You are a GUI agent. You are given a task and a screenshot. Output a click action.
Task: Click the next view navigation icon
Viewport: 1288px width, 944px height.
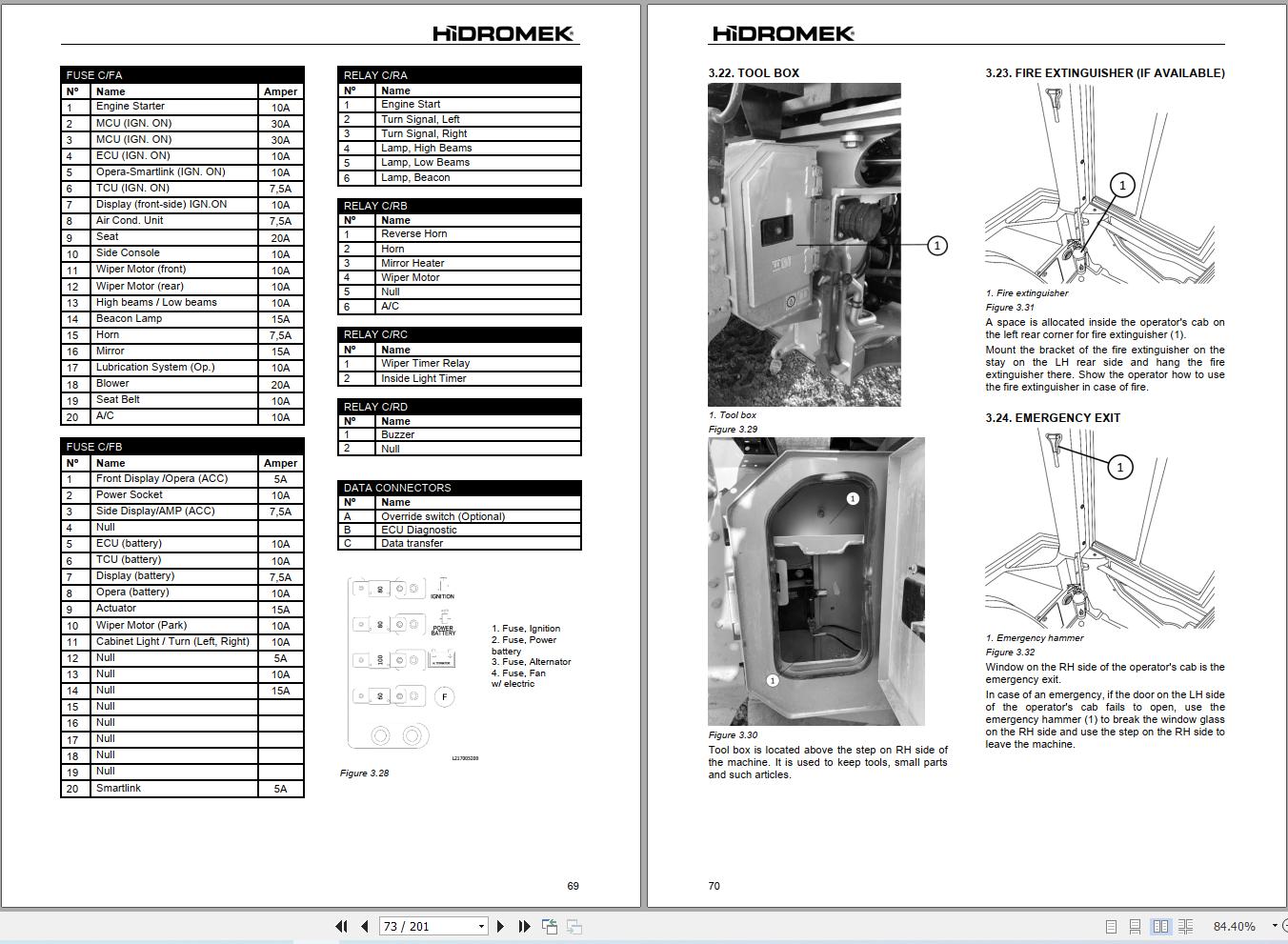tap(574, 926)
